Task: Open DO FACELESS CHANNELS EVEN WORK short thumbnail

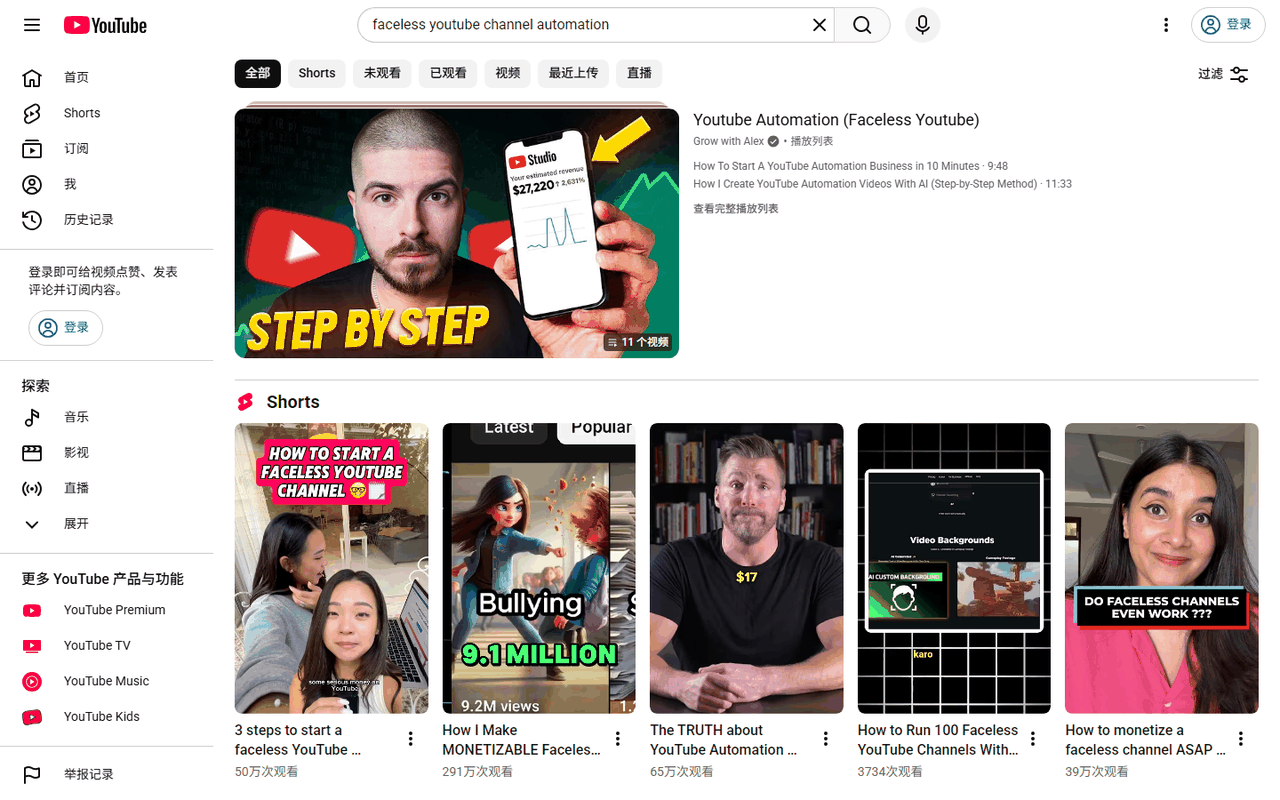Action: [x=1161, y=568]
